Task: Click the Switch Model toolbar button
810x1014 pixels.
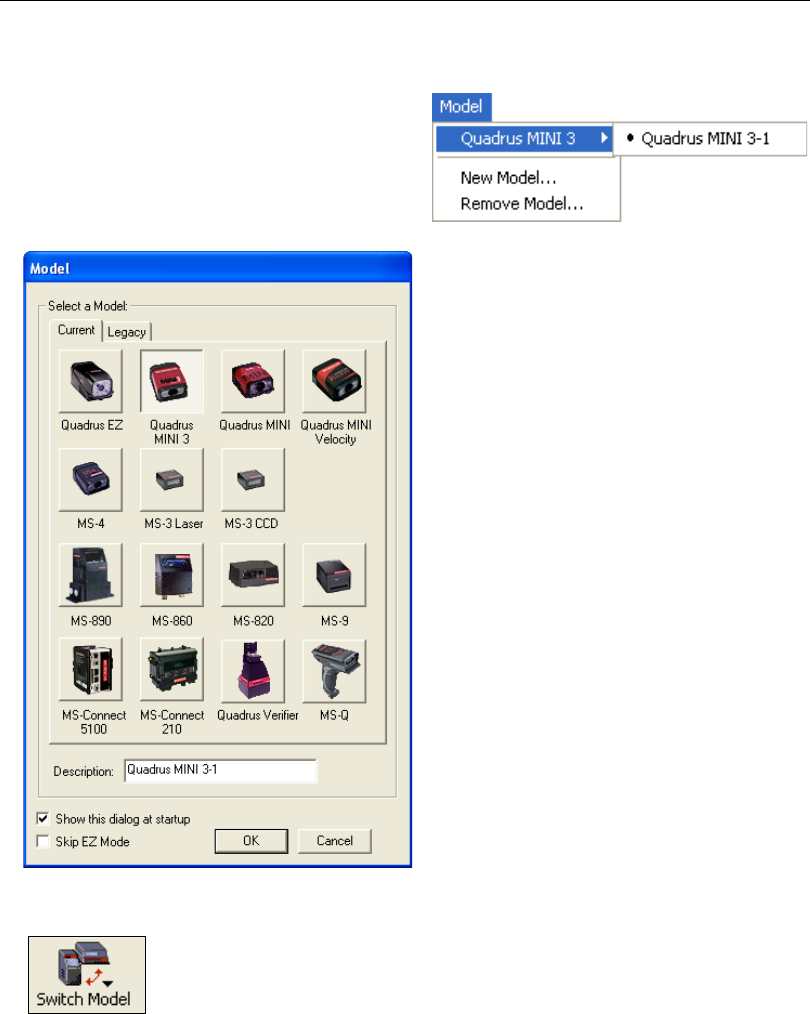Action: (x=87, y=975)
